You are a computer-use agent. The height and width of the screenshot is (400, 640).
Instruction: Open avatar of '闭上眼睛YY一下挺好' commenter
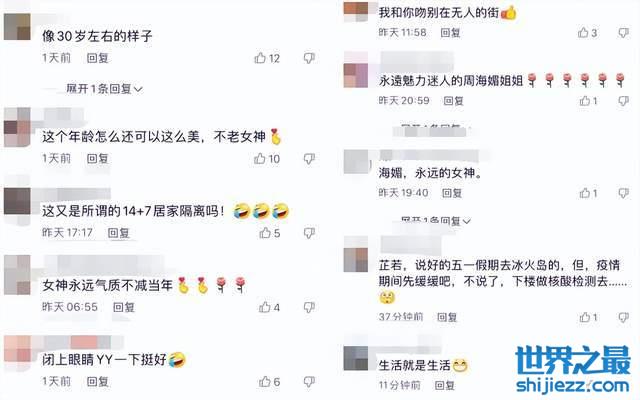17,349
